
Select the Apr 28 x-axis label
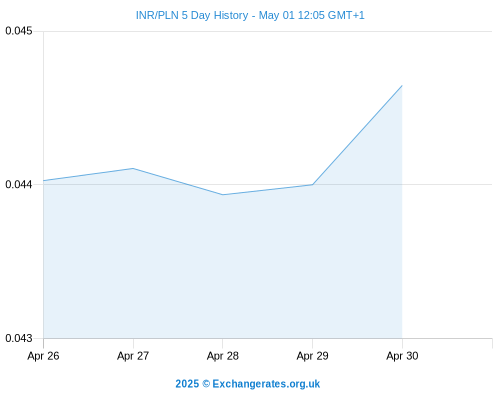[x=223, y=356]
